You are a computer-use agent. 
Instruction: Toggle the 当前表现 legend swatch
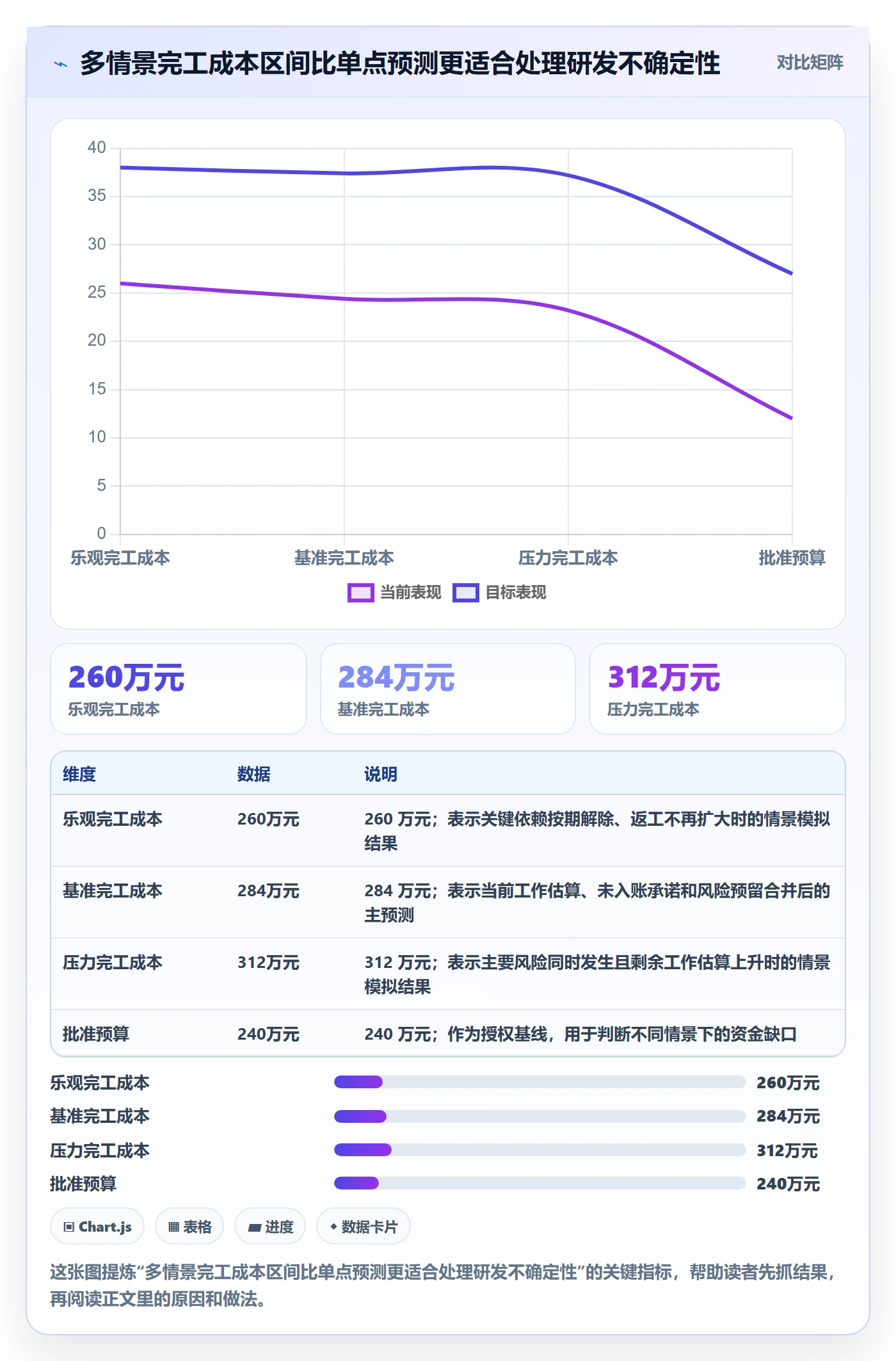click(x=360, y=593)
